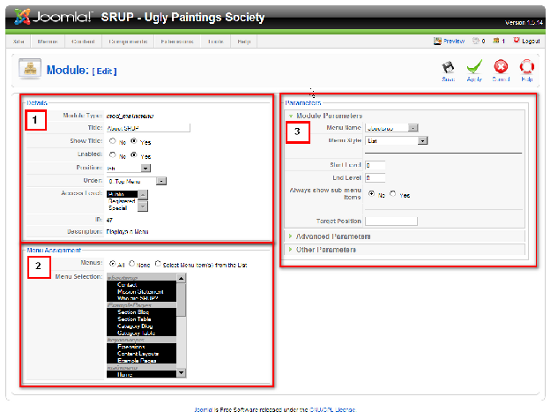This screenshot has width=550, height=419.
Task: Set Enabled to Yes
Action: (134, 155)
